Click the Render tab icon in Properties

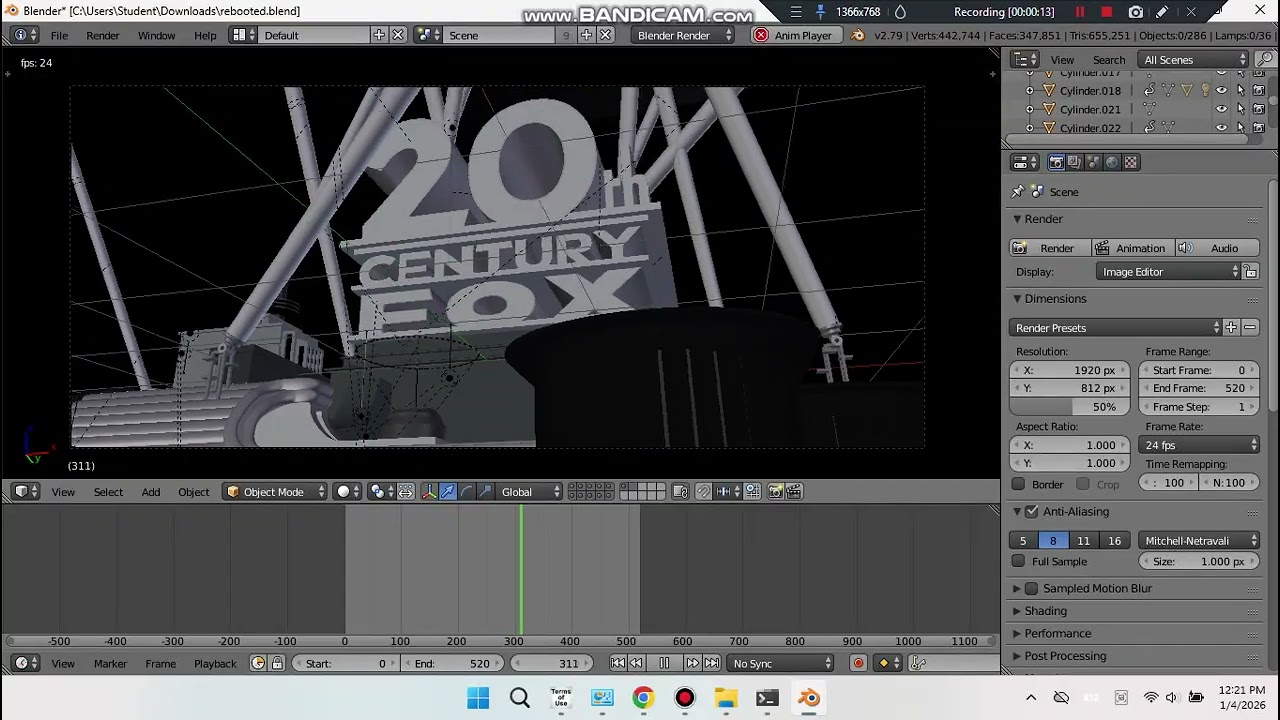(x=1056, y=162)
